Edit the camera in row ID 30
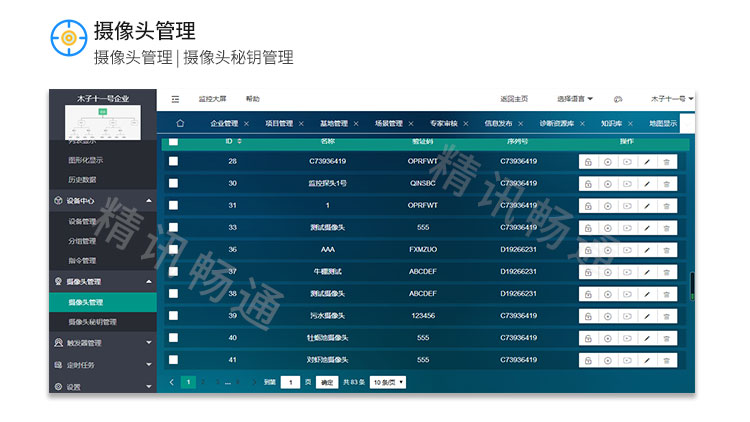This screenshot has height=422, width=750. point(647,184)
